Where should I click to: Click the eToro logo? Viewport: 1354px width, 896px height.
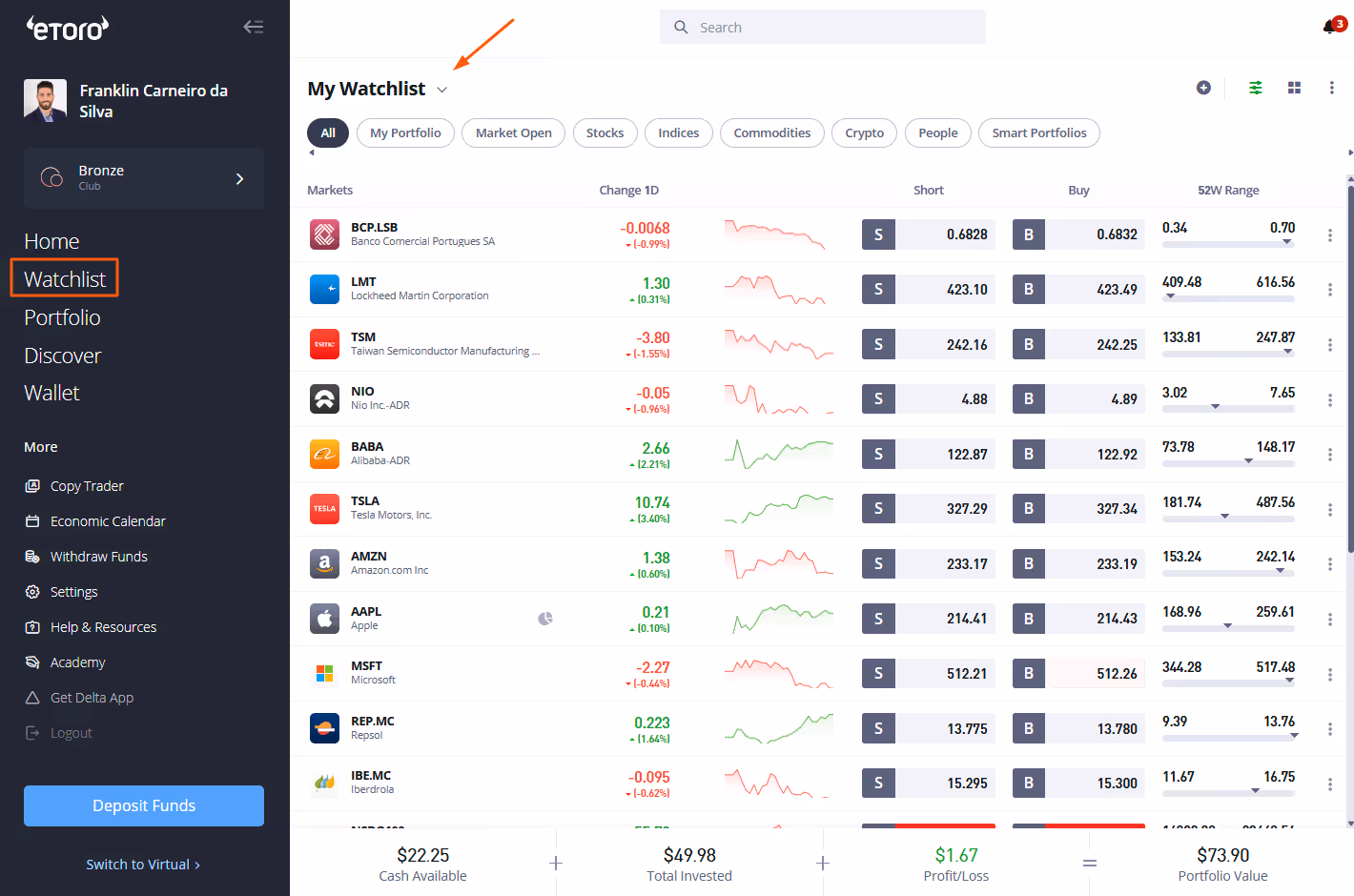68,29
